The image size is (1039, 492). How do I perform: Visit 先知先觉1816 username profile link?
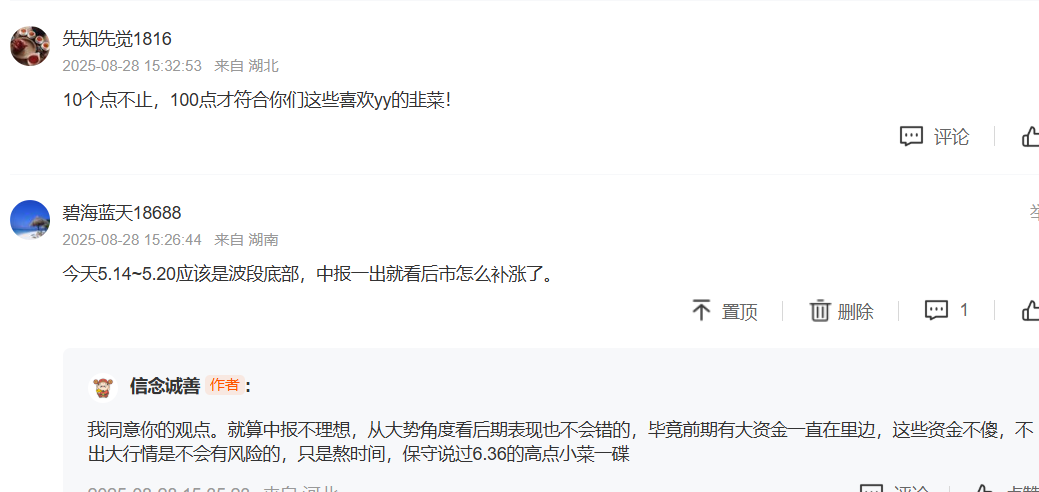(117, 39)
